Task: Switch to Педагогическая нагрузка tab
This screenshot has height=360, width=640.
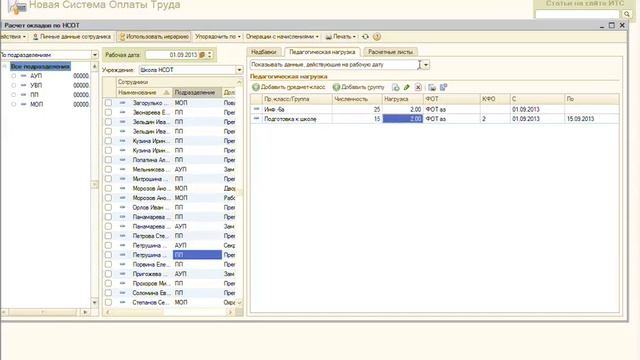Action: click(x=322, y=52)
